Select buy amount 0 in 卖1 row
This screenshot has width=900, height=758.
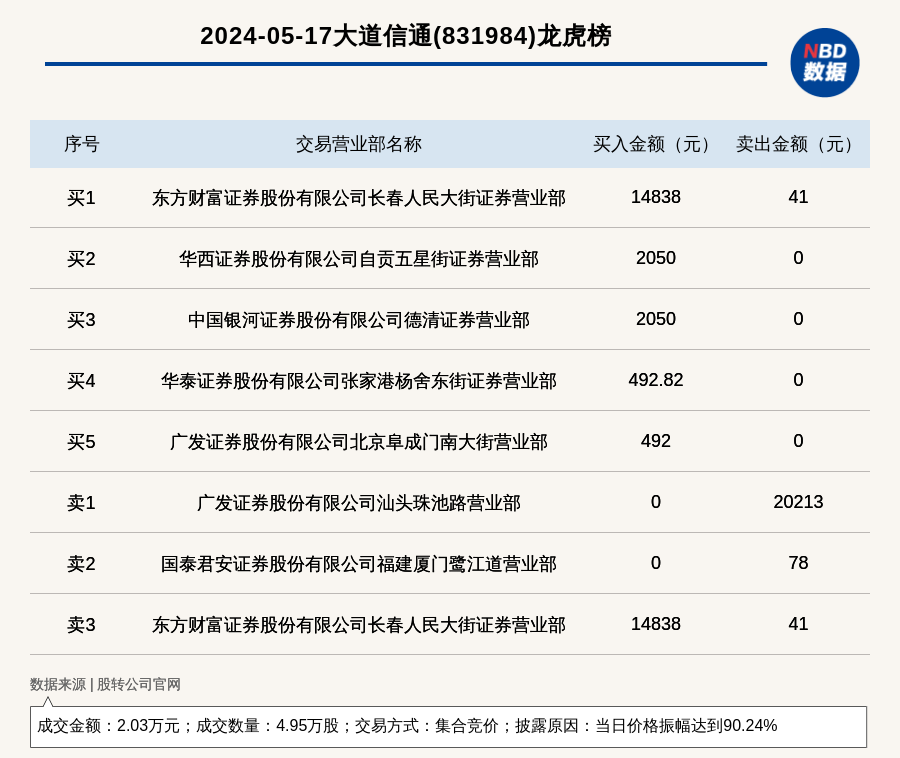pos(655,502)
